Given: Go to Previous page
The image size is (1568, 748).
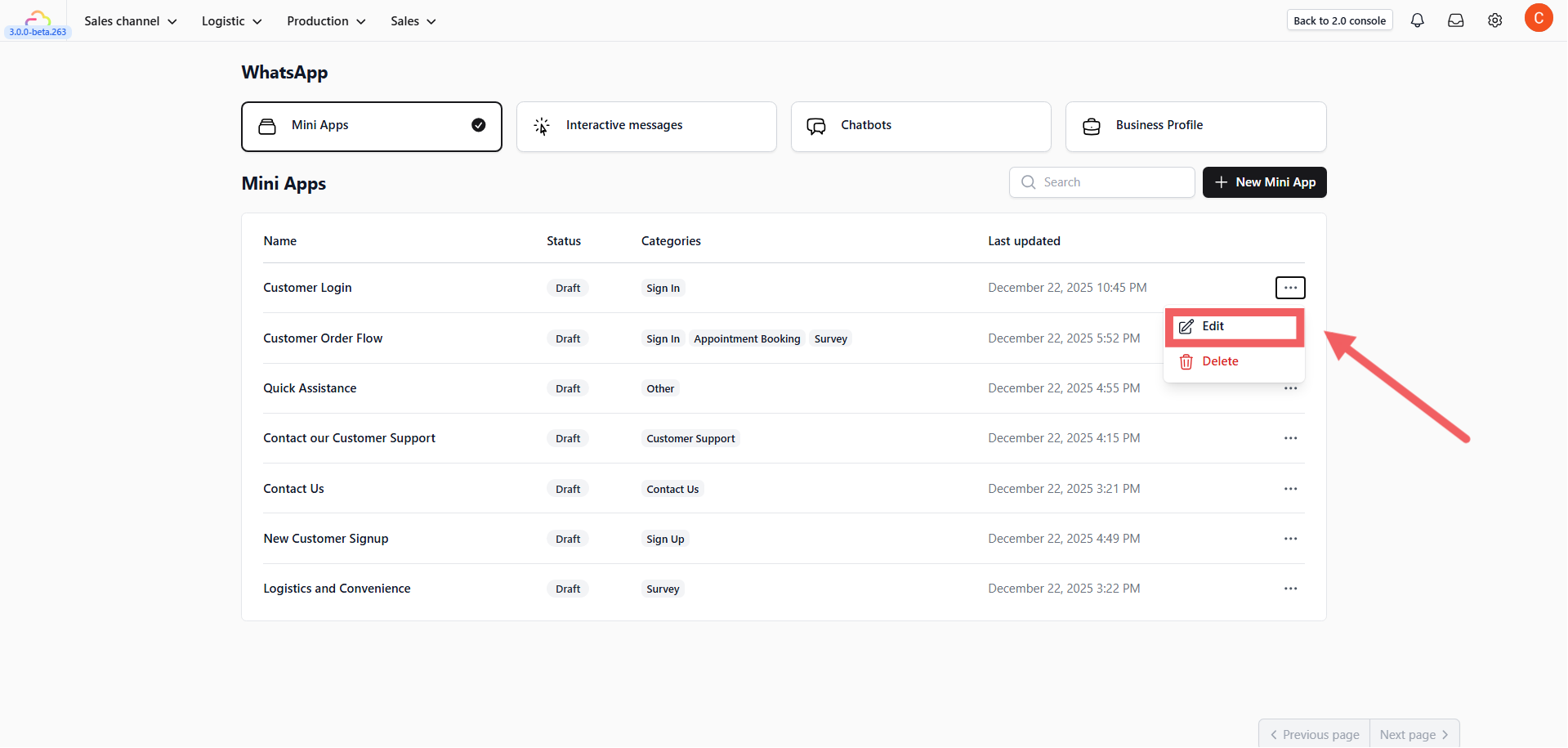Looking at the screenshot, I should pyautogui.click(x=1315, y=734).
